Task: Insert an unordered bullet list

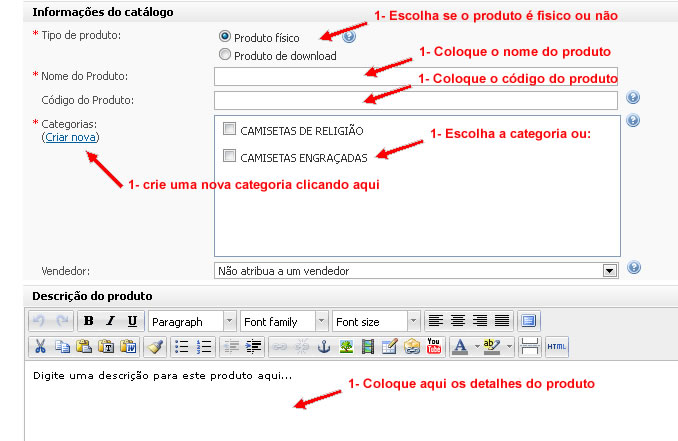Action: coord(182,347)
